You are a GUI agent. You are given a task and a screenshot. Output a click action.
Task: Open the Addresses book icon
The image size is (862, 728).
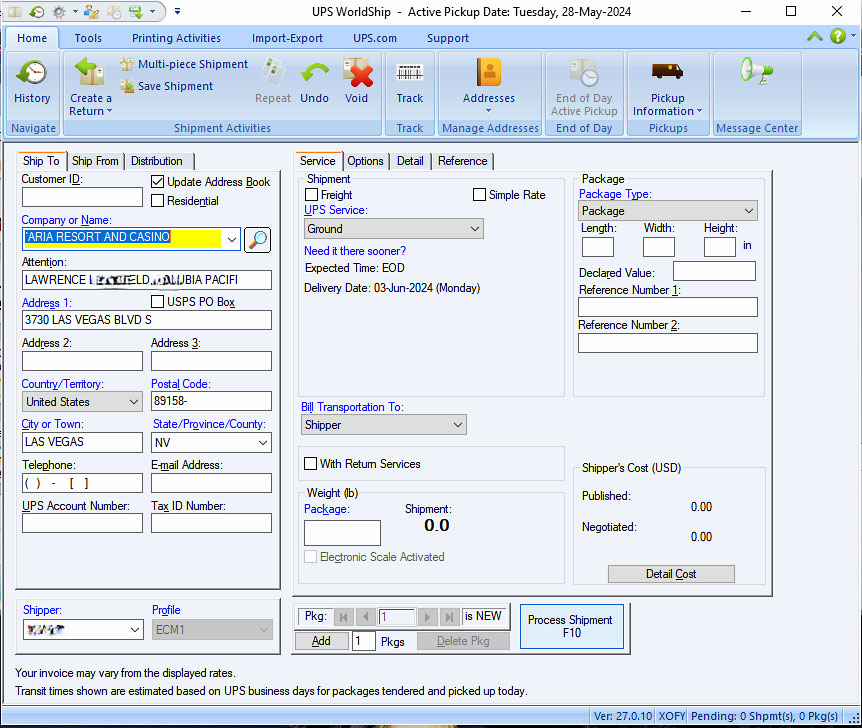pyautogui.click(x=489, y=73)
